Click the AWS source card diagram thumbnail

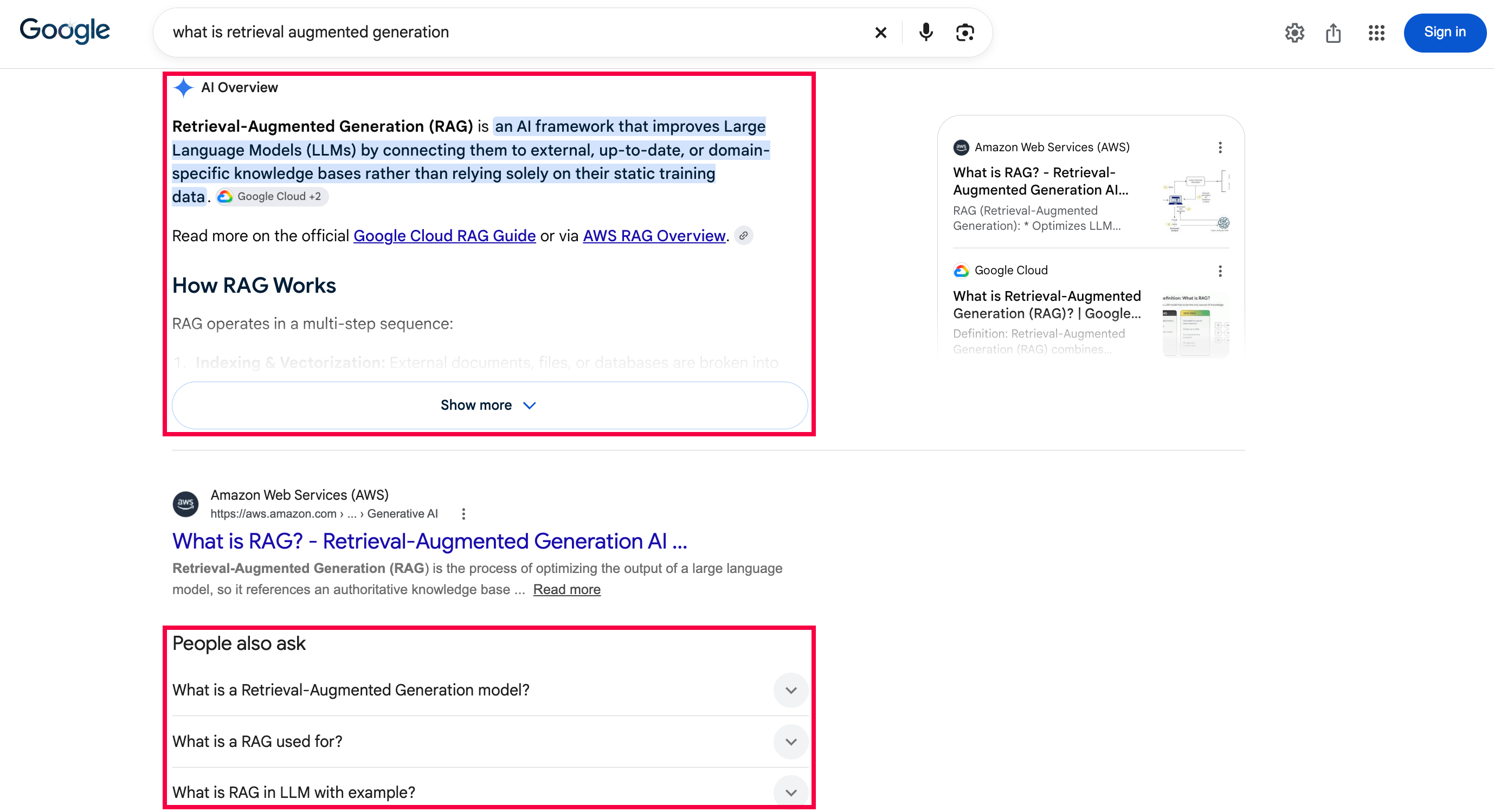pyautogui.click(x=1196, y=201)
